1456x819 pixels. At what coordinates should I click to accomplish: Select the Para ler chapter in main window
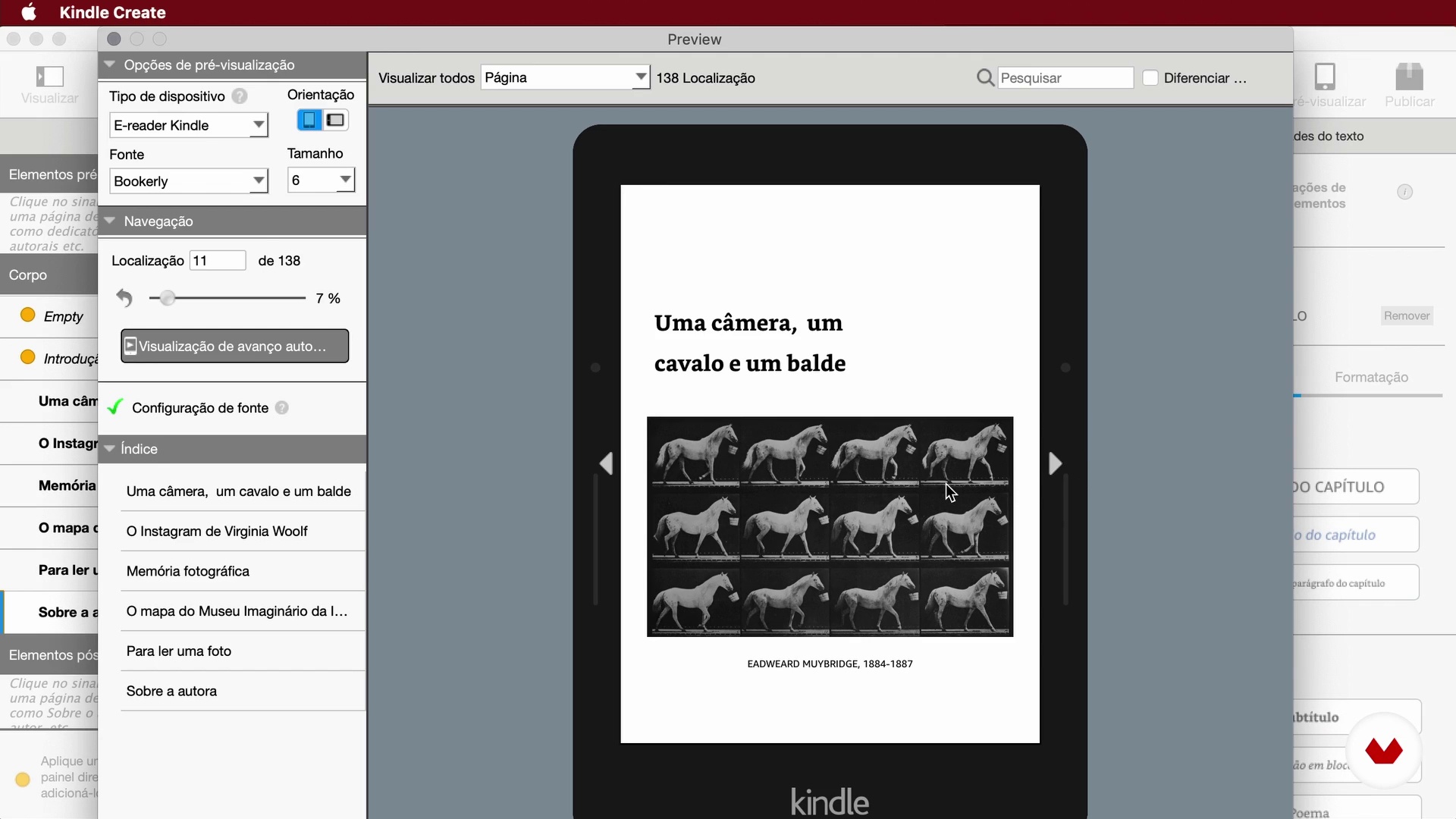49,570
